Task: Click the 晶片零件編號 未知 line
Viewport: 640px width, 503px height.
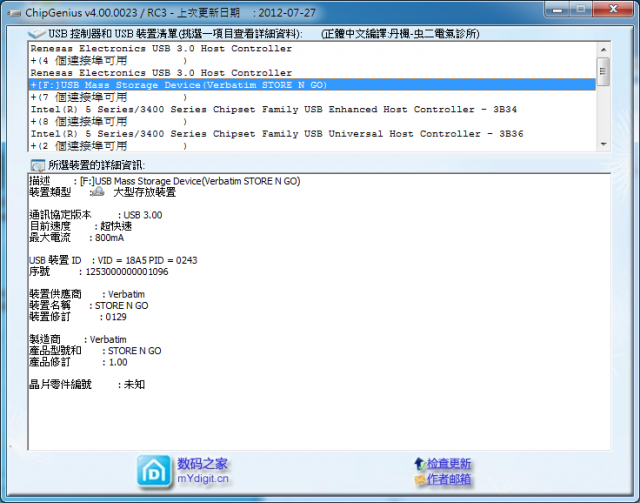Action: pyautogui.click(x=87, y=384)
